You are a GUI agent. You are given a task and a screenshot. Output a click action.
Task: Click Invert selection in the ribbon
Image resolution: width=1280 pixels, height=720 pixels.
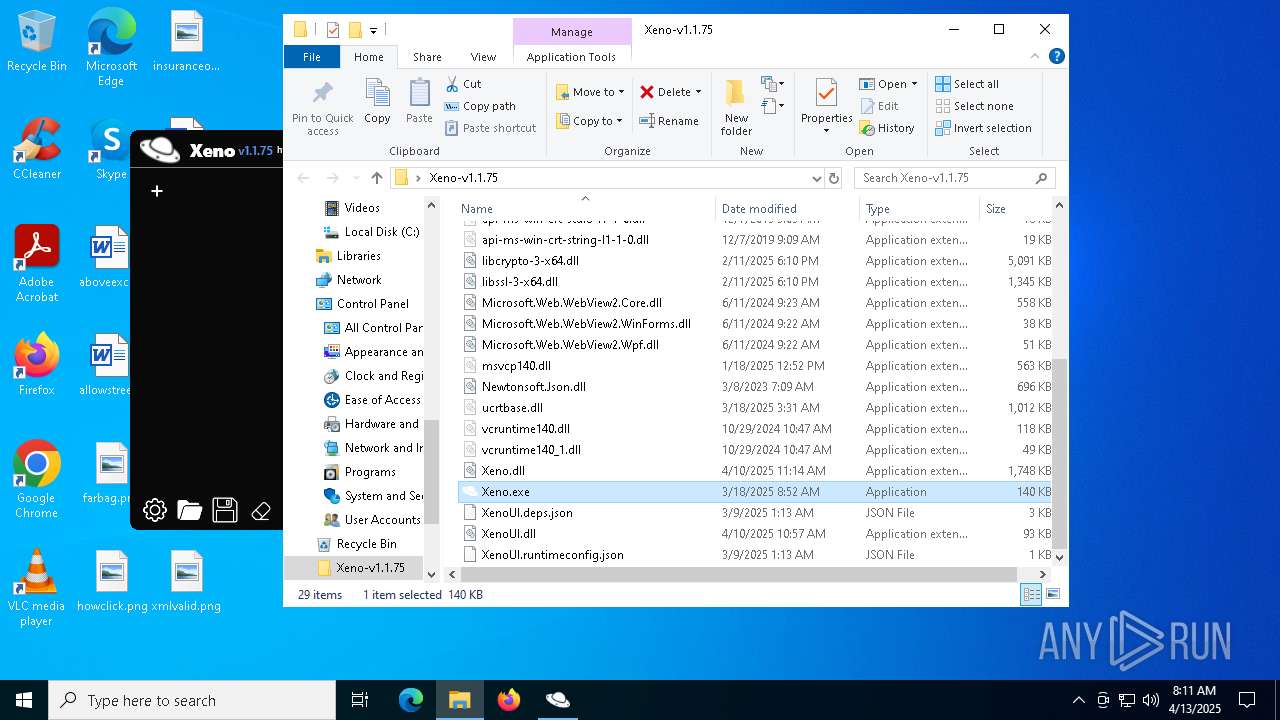pos(983,128)
